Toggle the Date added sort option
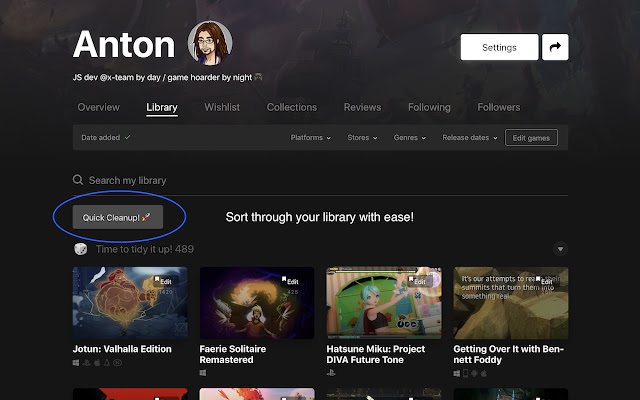Screen dimensions: 640x400 (x=105, y=138)
